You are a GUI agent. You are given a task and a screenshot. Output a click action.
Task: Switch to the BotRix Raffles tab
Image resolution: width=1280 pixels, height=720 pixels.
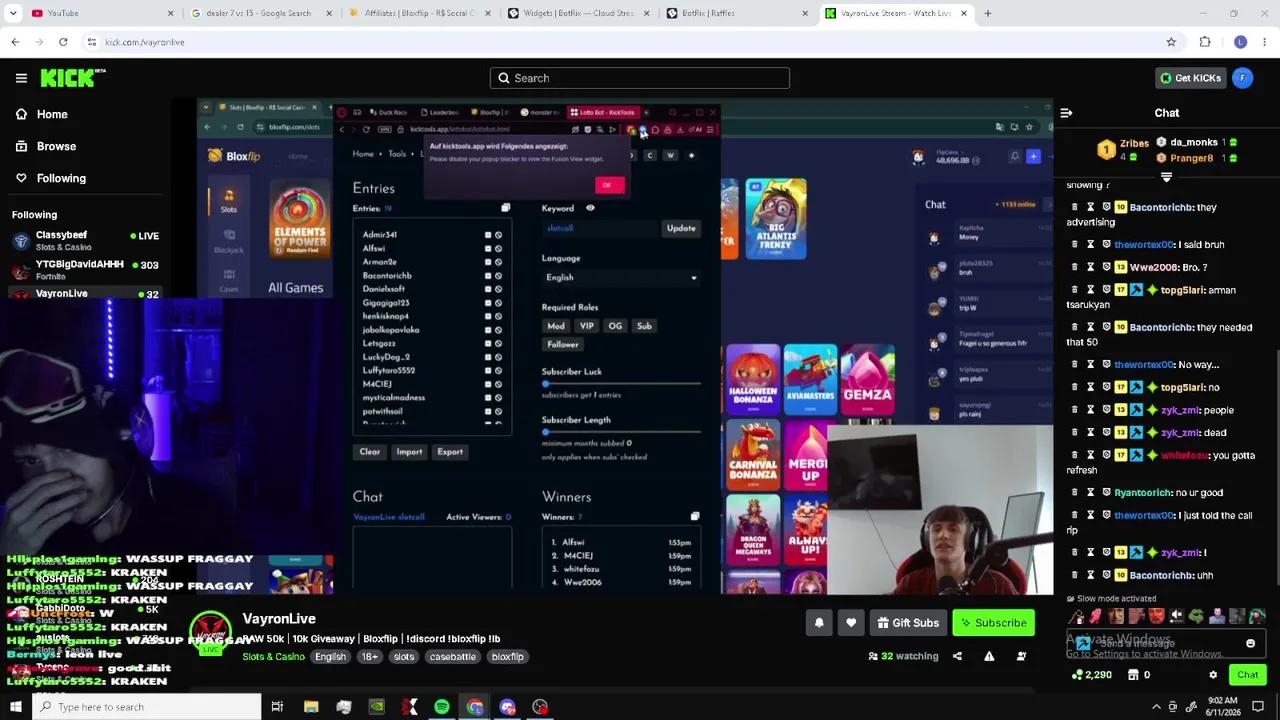click(736, 13)
